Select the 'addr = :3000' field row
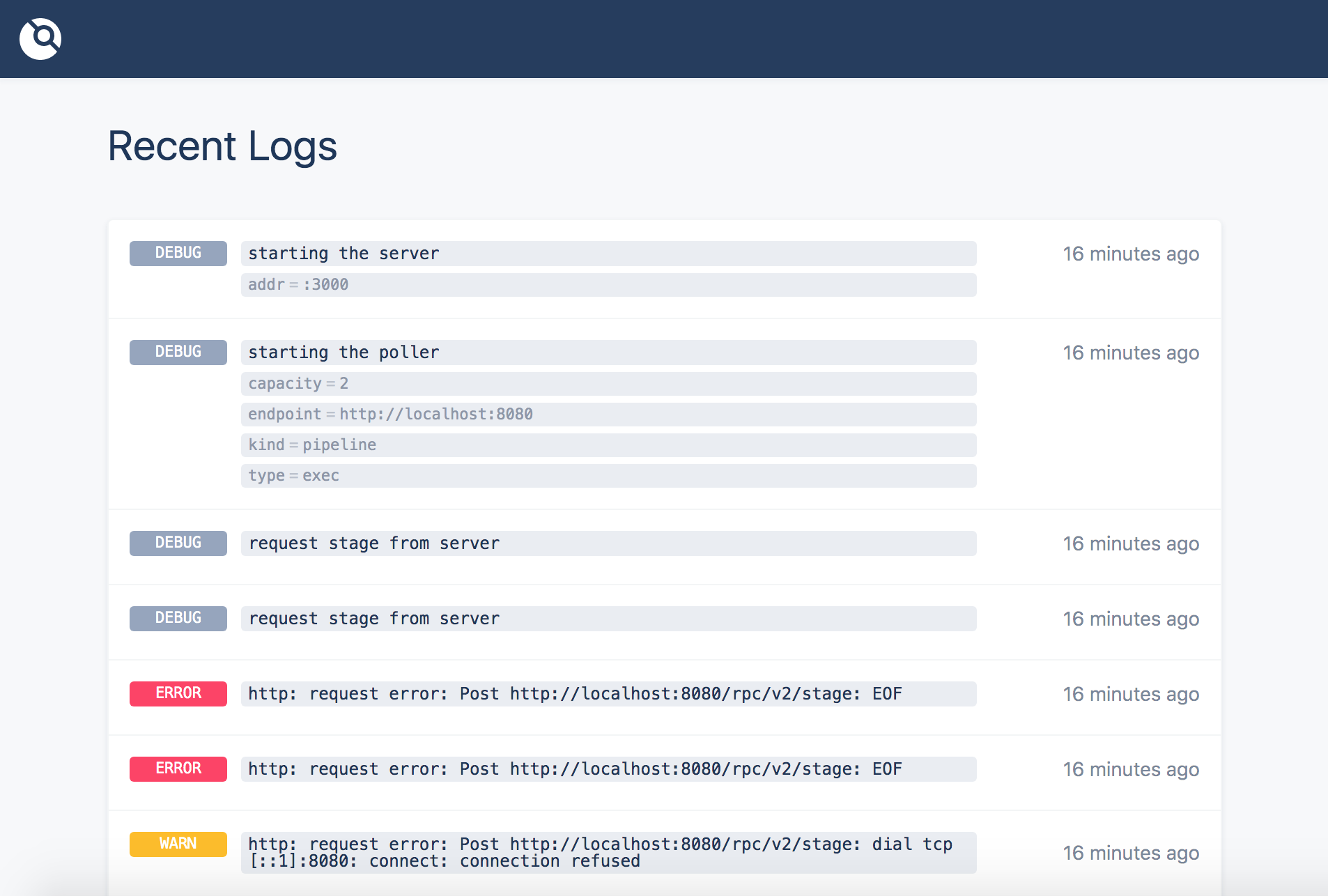Viewport: 1328px width, 896px height. click(x=608, y=284)
